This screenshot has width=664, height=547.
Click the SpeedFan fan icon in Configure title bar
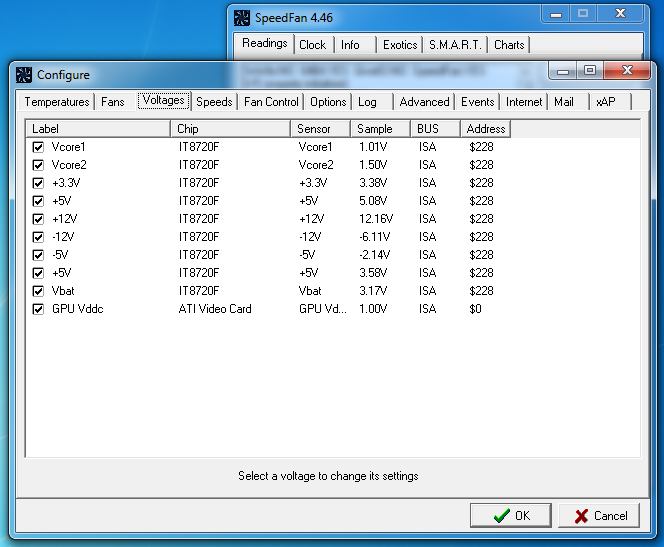25,74
